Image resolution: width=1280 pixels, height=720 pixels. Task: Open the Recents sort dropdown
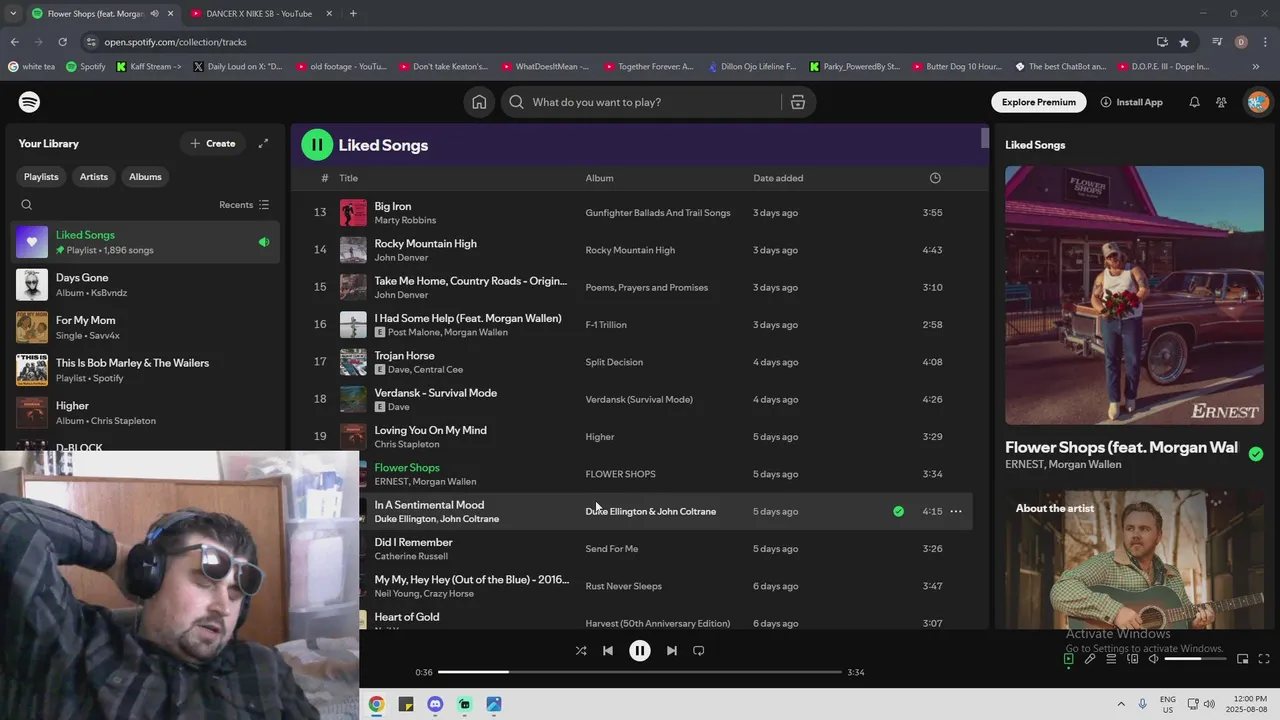[244, 205]
